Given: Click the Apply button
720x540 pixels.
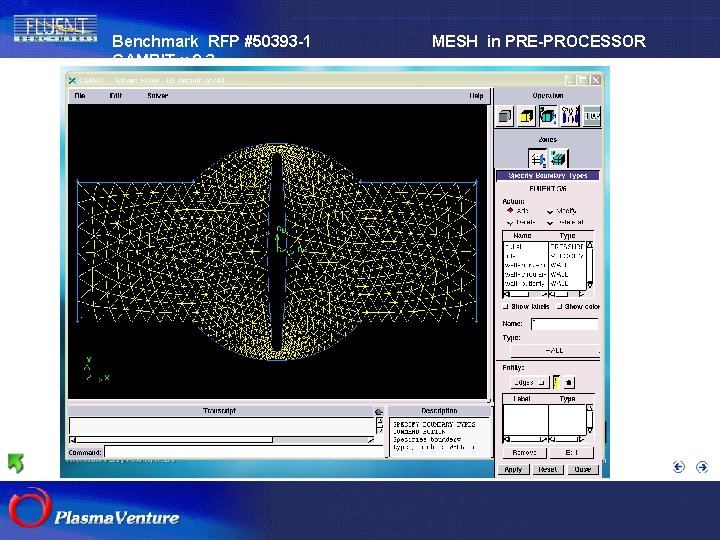Looking at the screenshot, I should [x=513, y=468].
